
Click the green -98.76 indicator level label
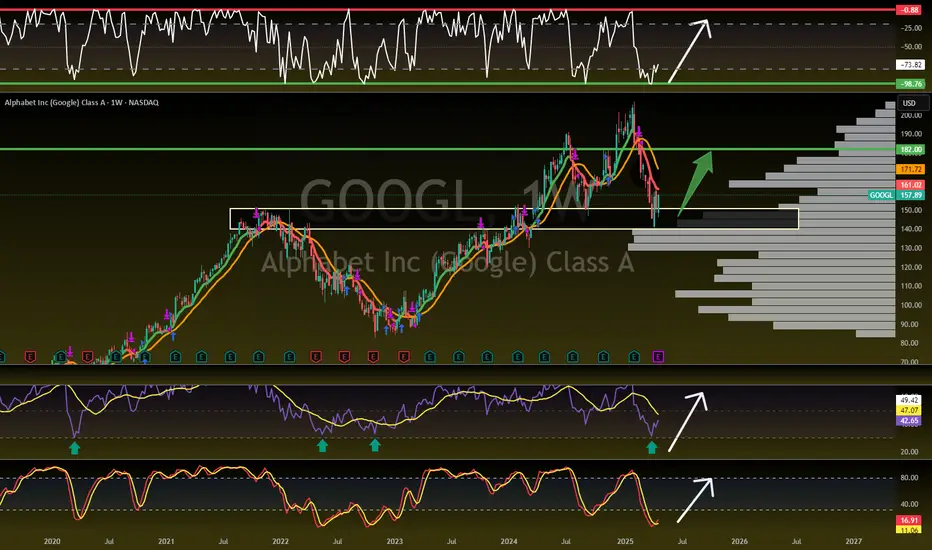(910, 84)
